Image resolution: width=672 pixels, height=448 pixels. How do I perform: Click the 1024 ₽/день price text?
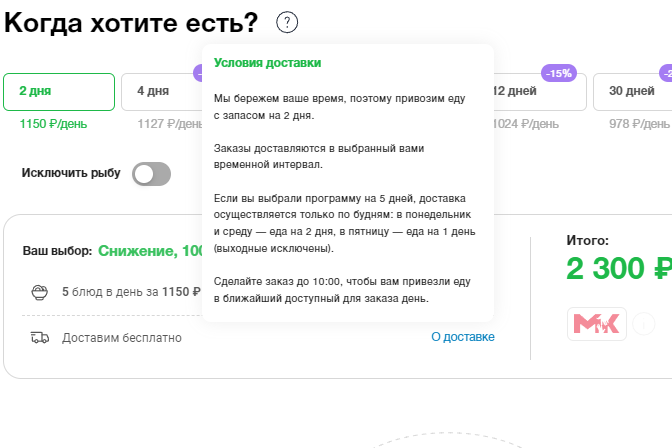pyautogui.click(x=526, y=124)
